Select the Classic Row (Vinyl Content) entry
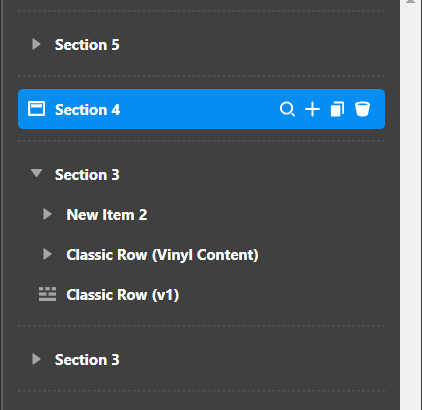The image size is (422, 410). (162, 255)
